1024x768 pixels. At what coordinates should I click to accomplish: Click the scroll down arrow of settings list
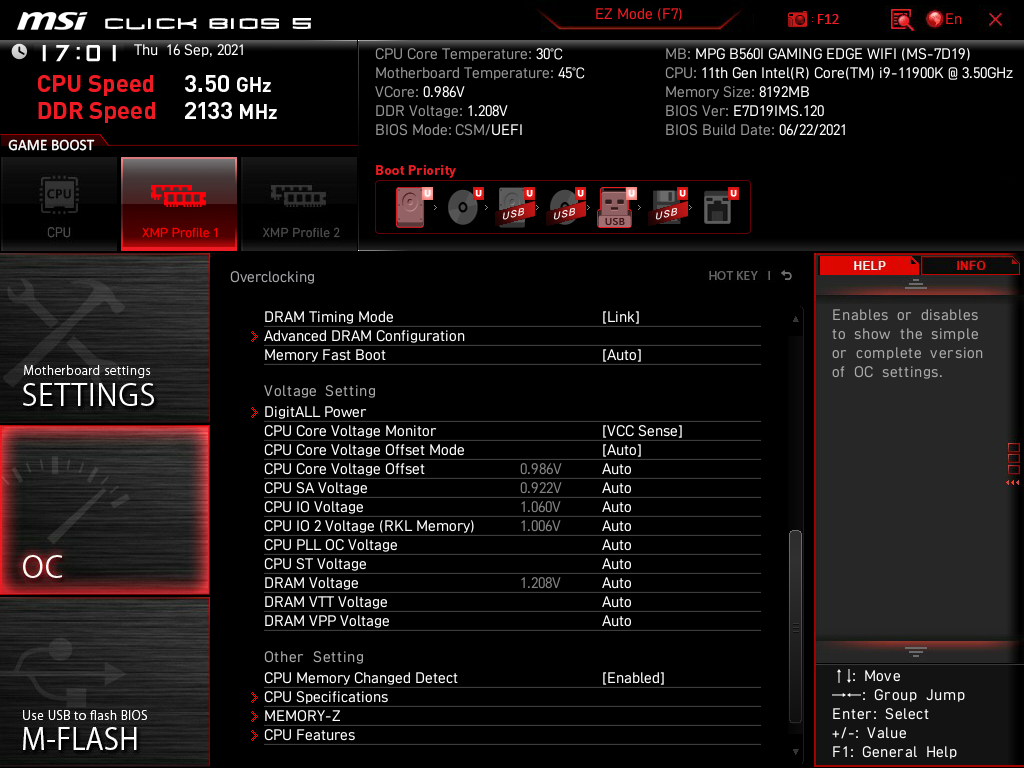pyautogui.click(x=795, y=752)
